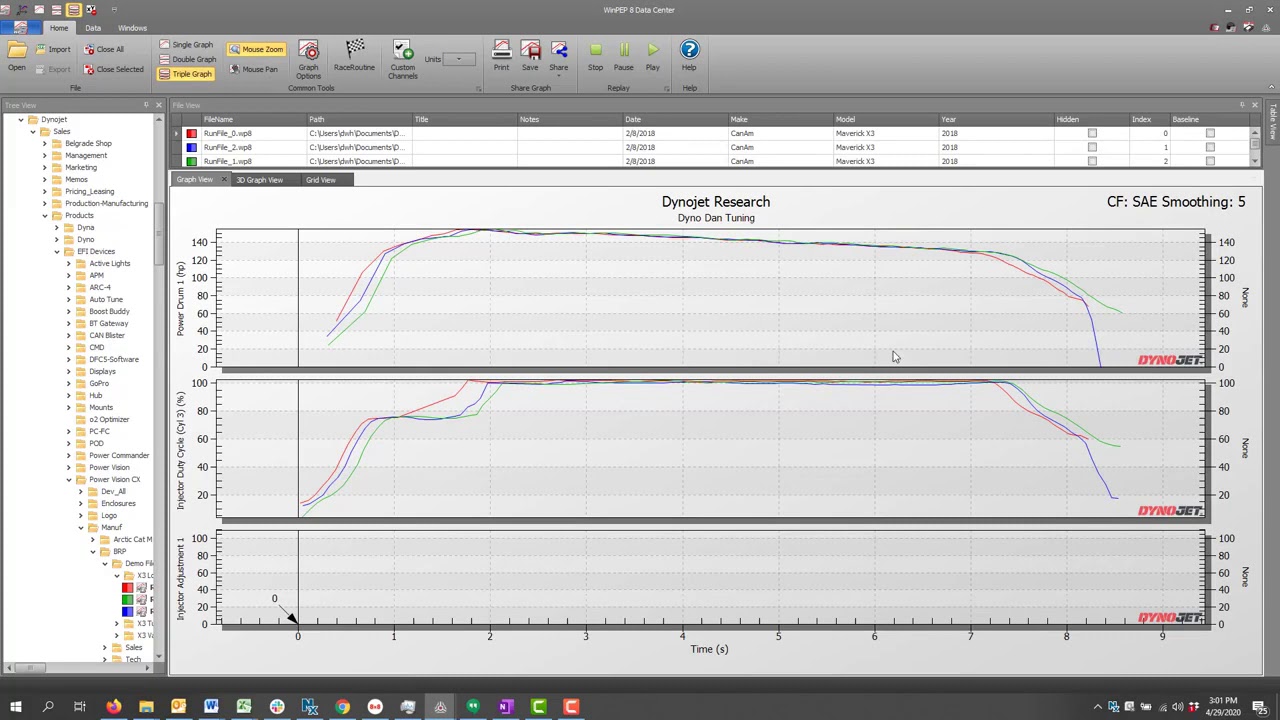Viewport: 1280px width, 720px height.
Task: Select the Auto Tune folder
Action: pyautogui.click(x=106, y=299)
